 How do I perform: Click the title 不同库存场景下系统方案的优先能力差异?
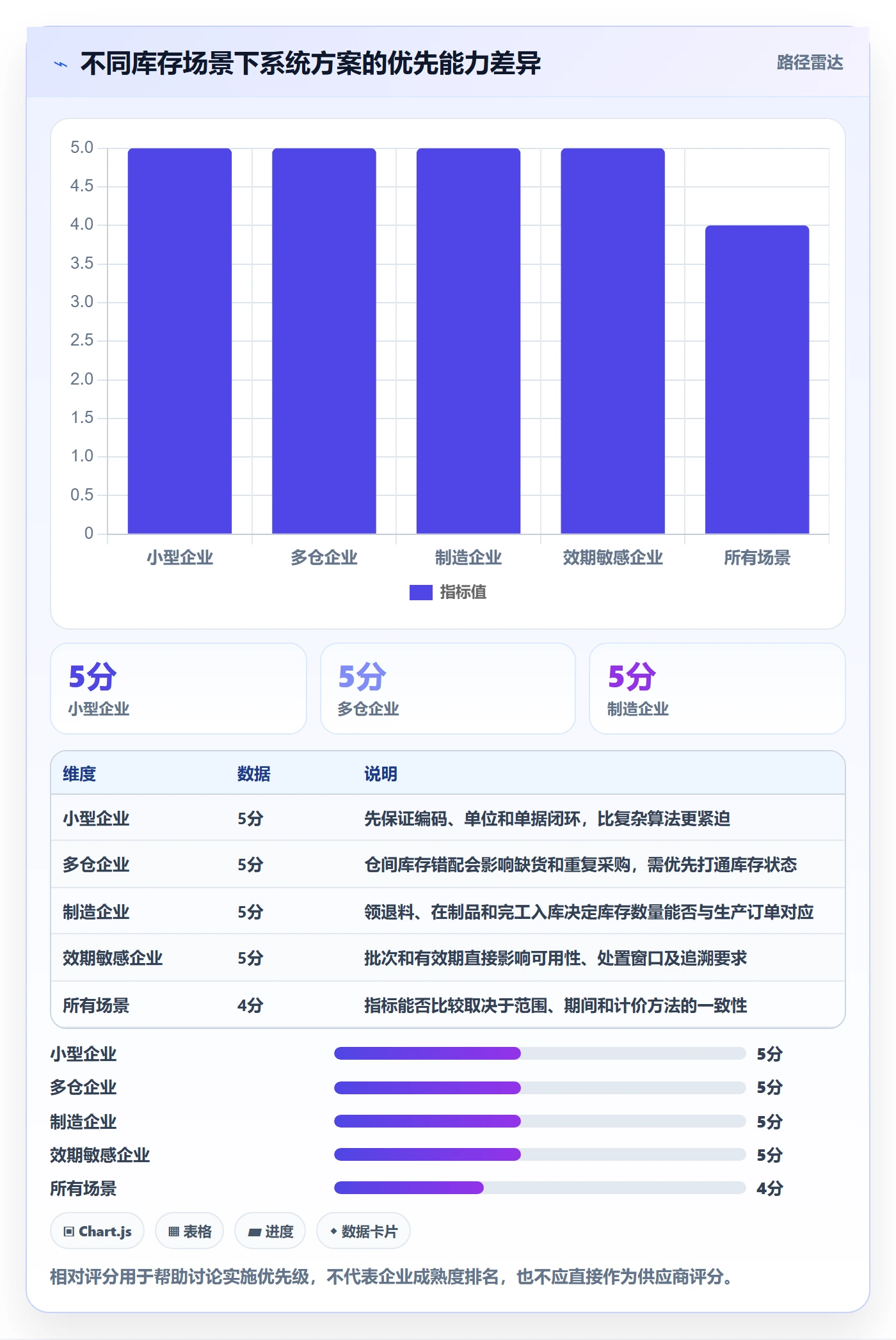tap(310, 63)
